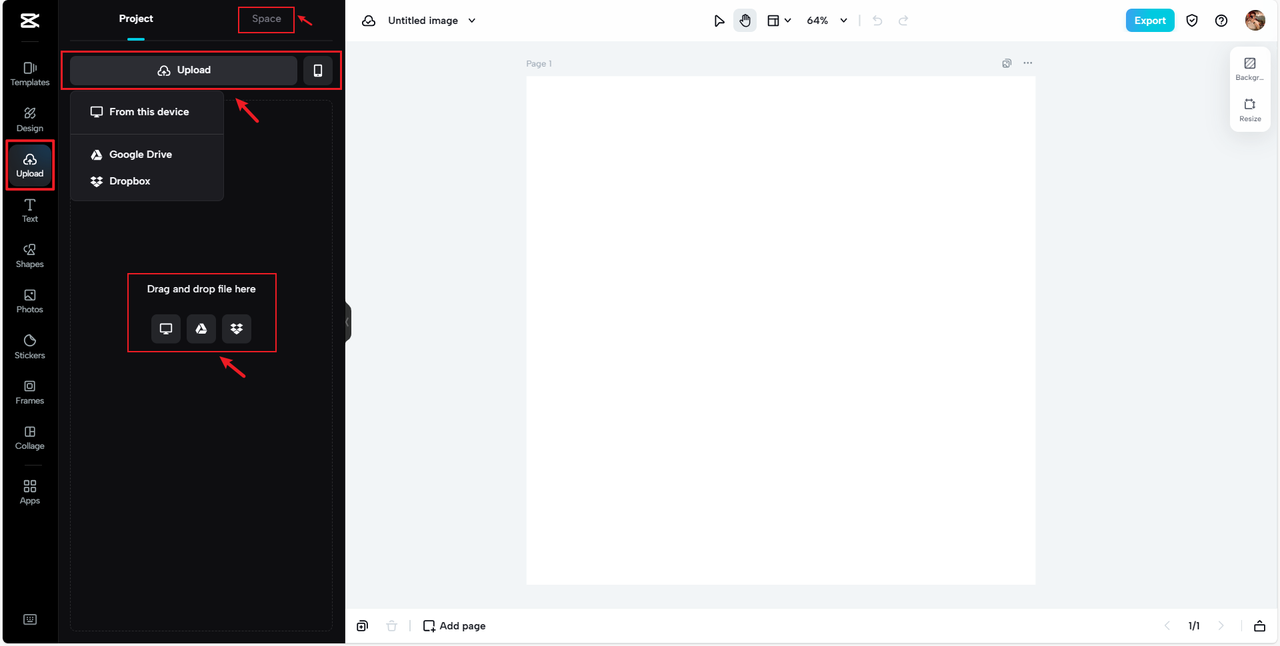Select the pointer select tool
Viewport: 1280px width, 646px height.
tap(719, 20)
